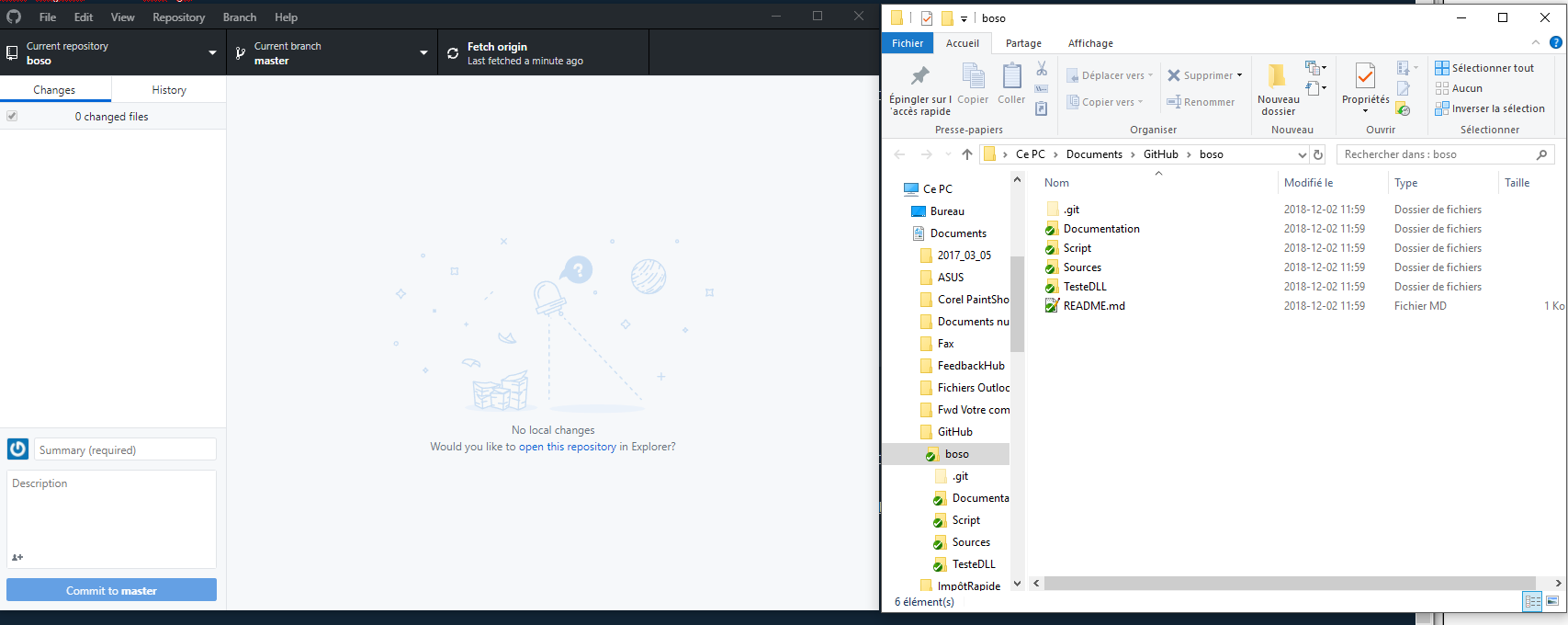Click the co-author add icon in Description
This screenshot has height=625, width=1568.
(x=17, y=557)
